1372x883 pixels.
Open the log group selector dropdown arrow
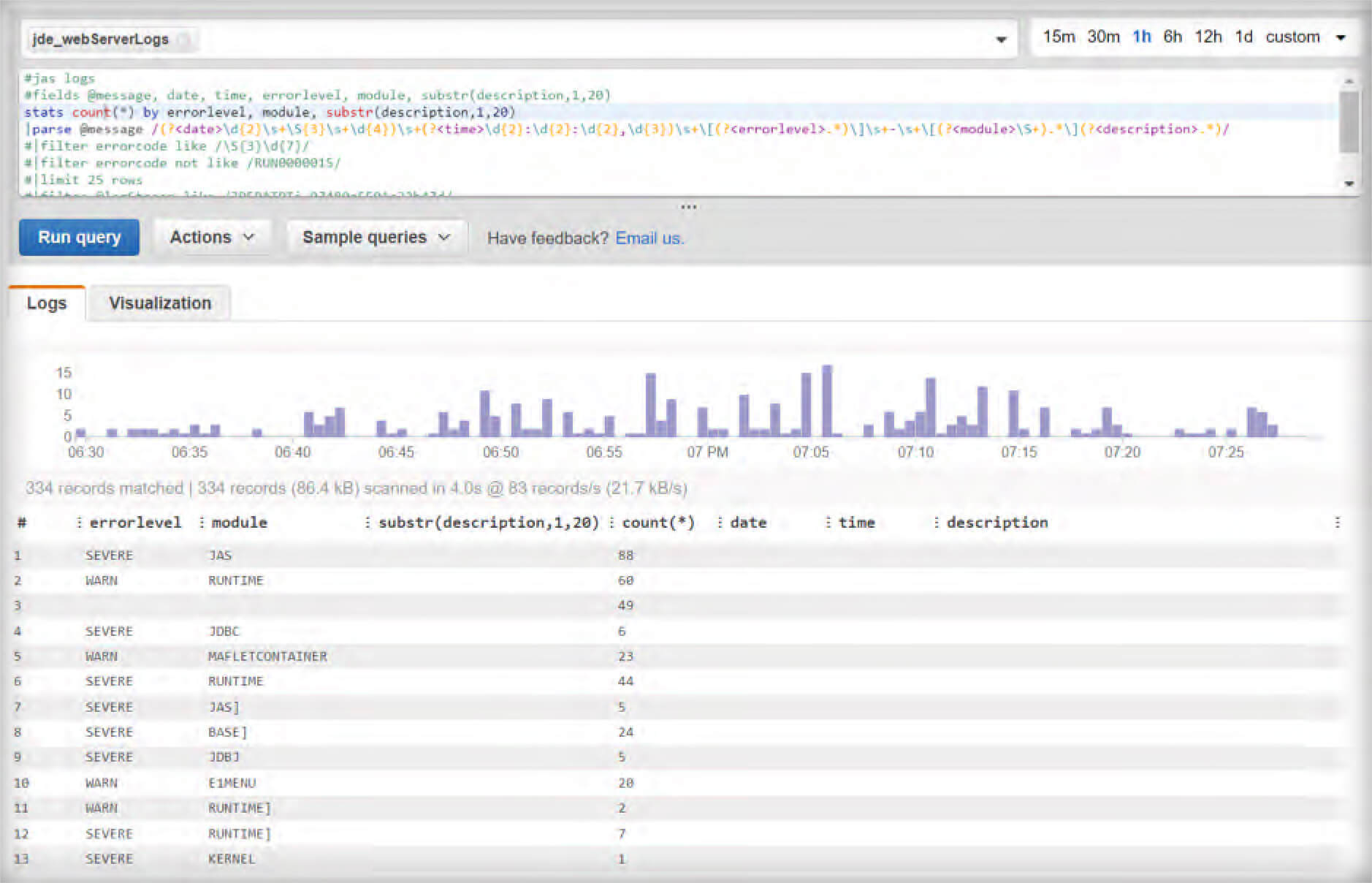[x=1001, y=39]
